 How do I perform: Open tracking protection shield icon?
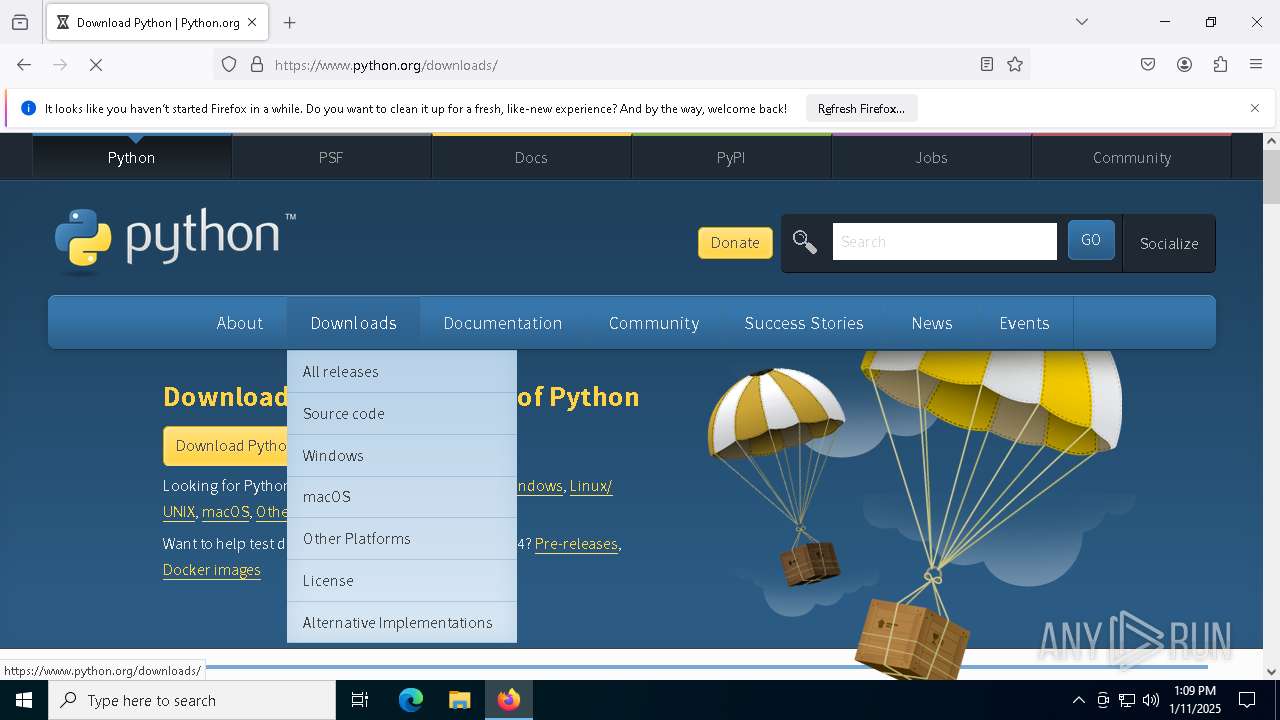pyautogui.click(x=229, y=65)
